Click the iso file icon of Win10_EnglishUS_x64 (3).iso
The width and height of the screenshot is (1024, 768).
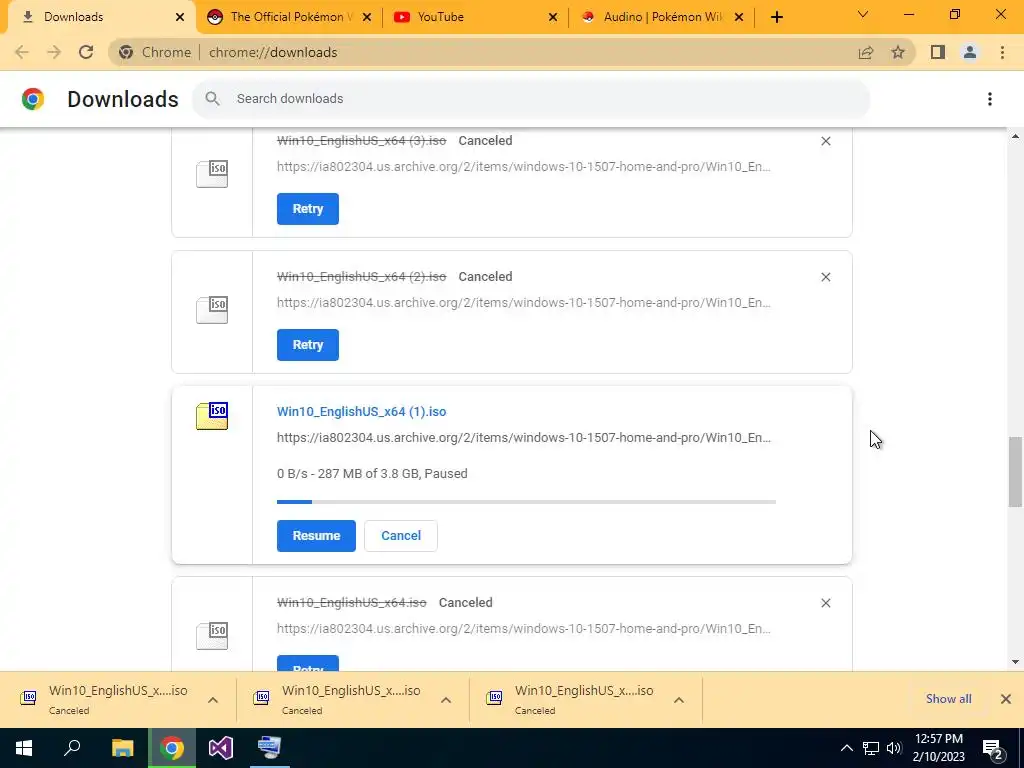pos(212,174)
